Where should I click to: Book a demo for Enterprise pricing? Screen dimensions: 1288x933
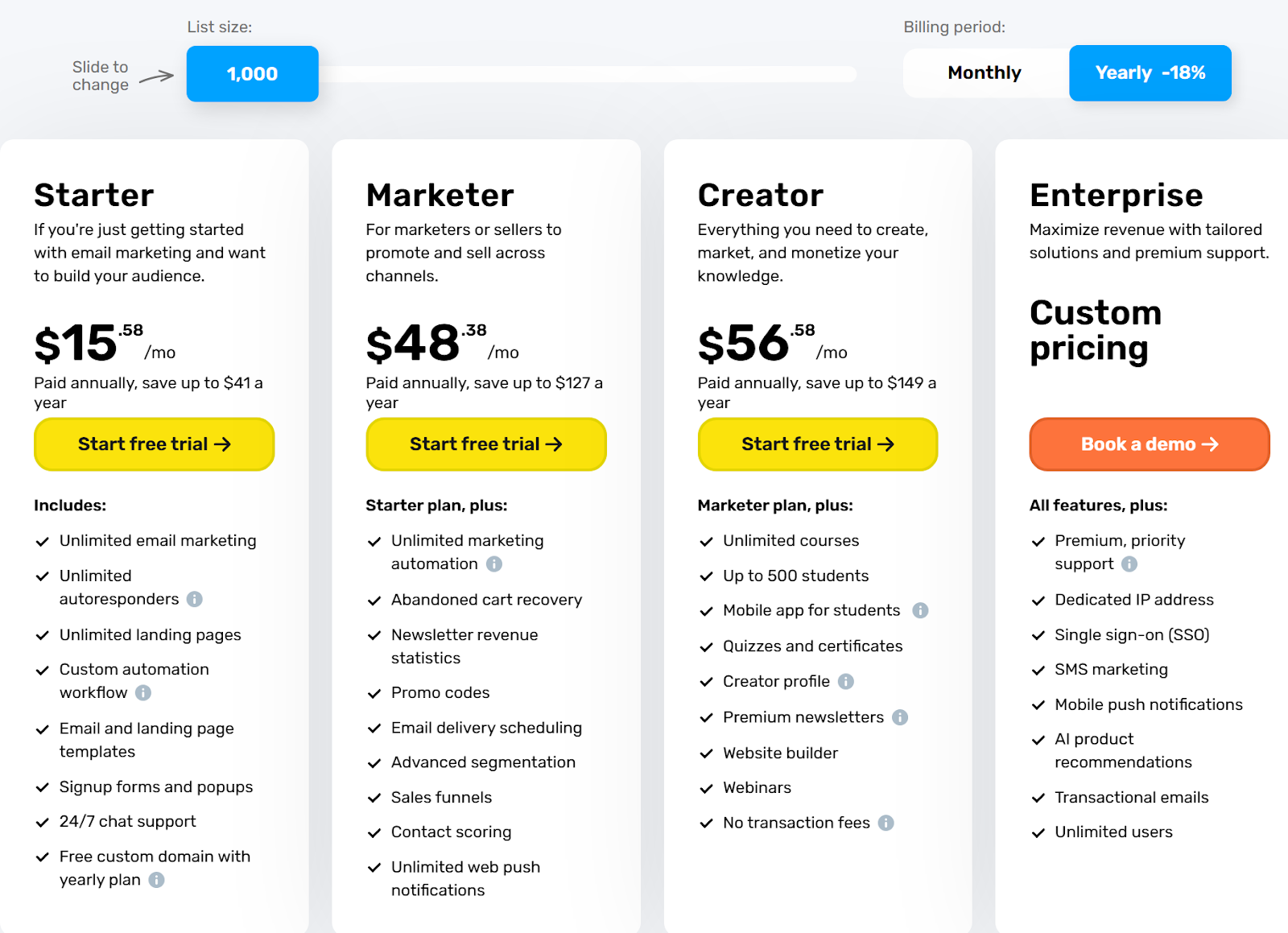tap(1149, 444)
